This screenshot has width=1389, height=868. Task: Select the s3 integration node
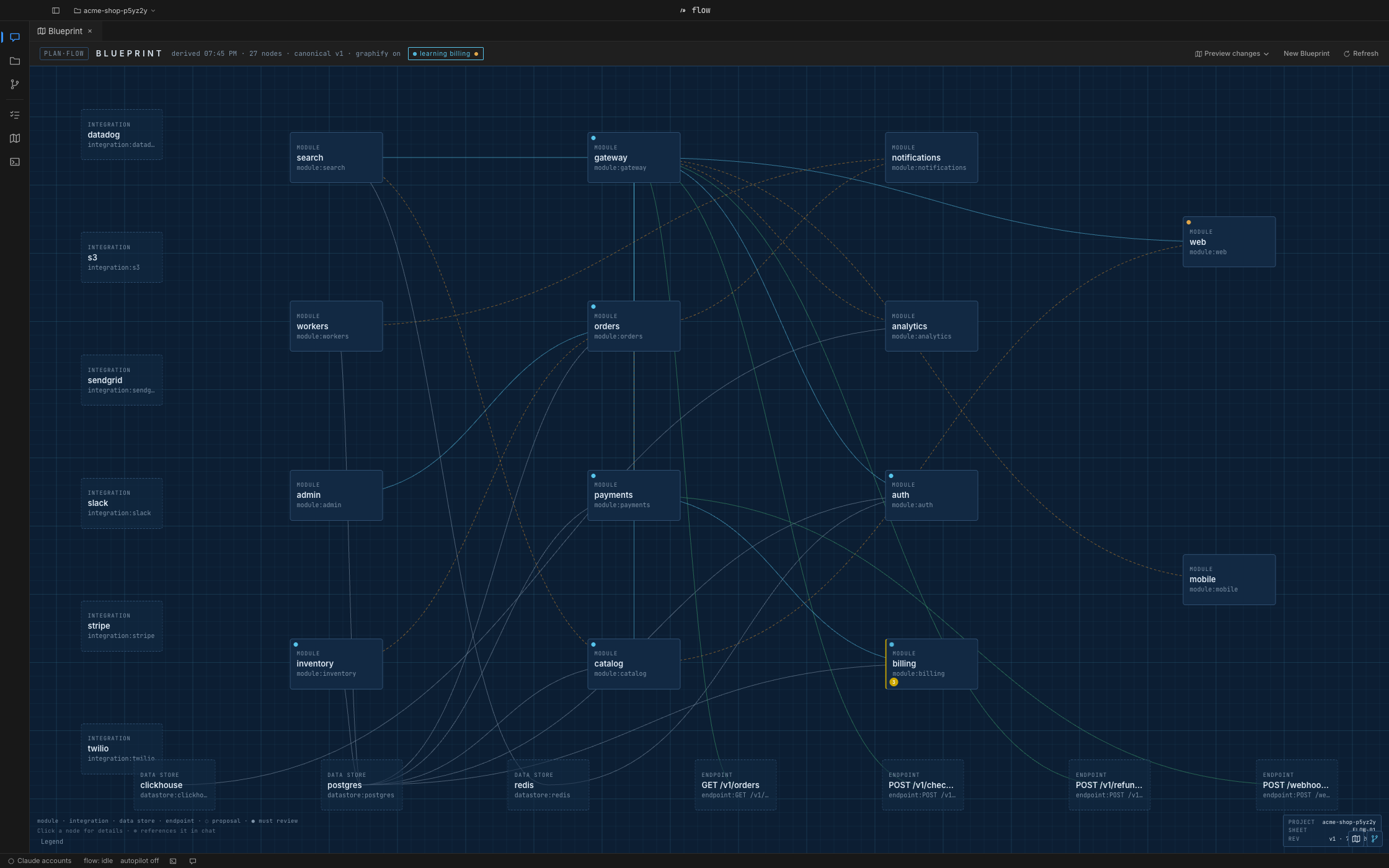pos(122,257)
